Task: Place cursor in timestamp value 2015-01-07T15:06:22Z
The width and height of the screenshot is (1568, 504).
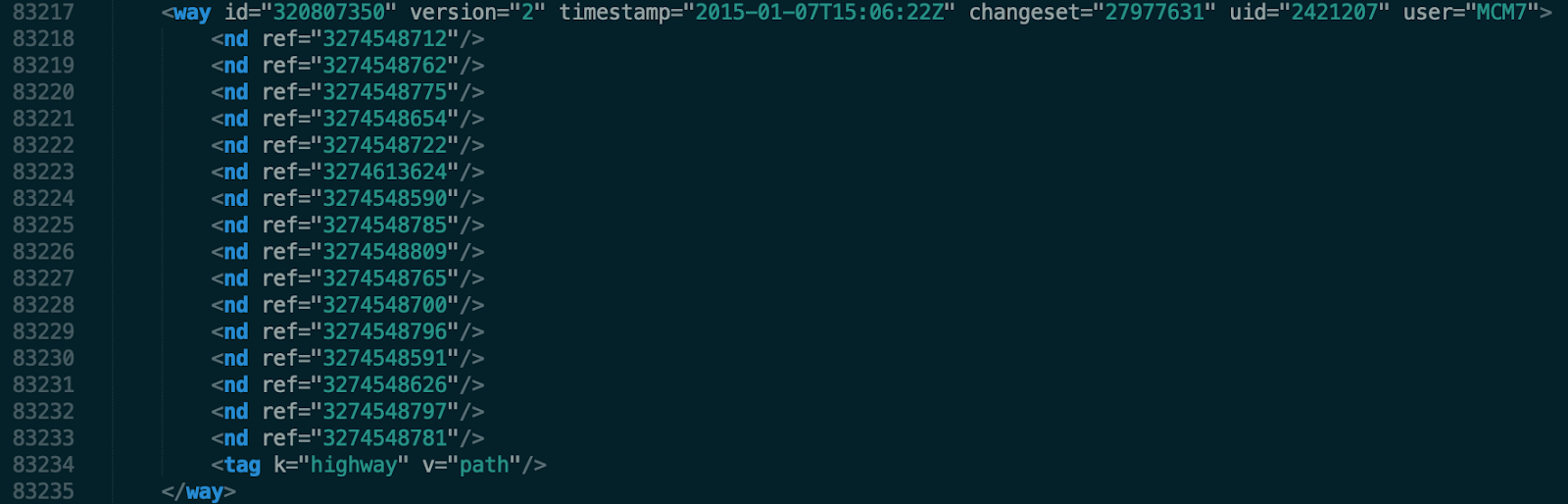Action: (x=818, y=13)
